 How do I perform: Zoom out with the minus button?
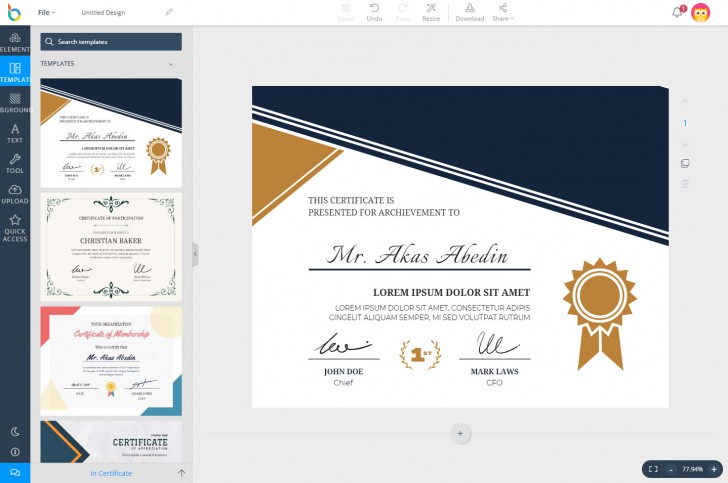click(x=671, y=469)
